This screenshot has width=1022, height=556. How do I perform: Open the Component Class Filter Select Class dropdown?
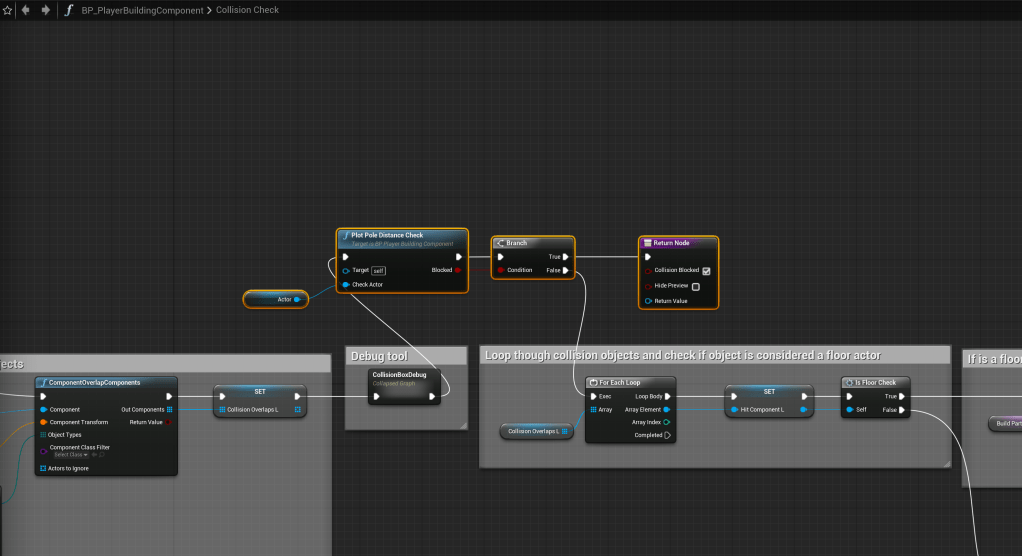[x=71, y=455]
